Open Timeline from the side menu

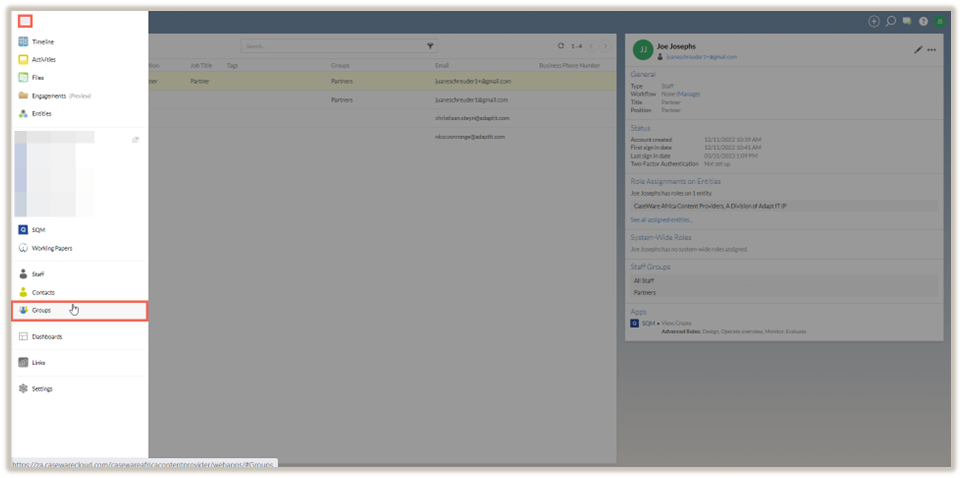[x=43, y=42]
